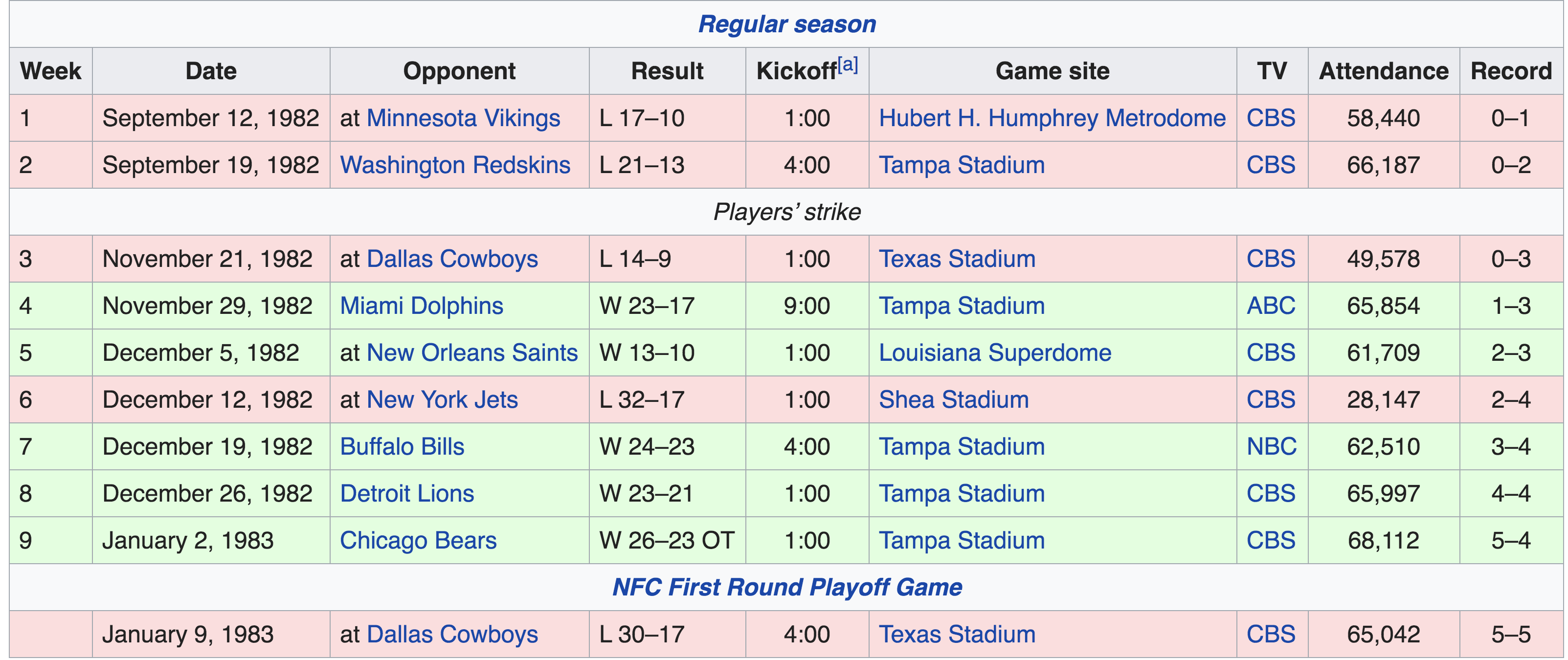Open Texas Stadium link in playoff row
The height and width of the screenshot is (660, 1568).
957,634
